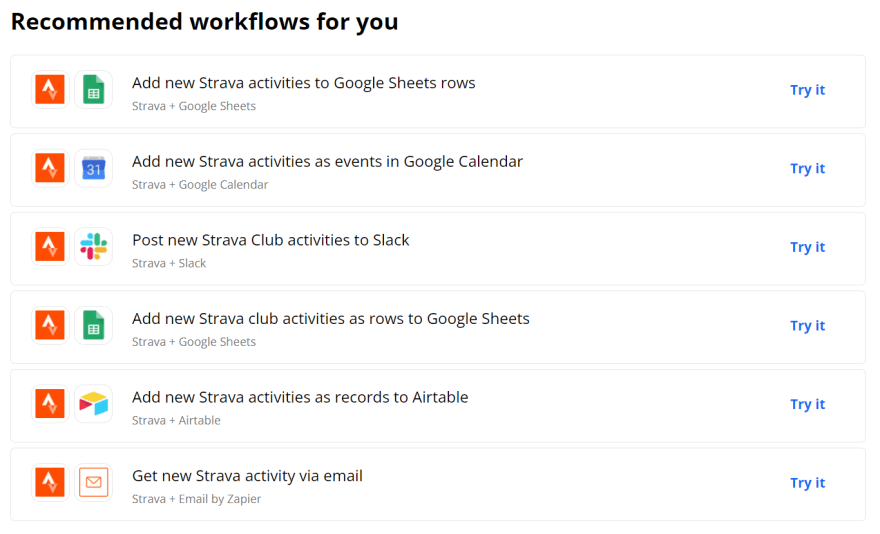Click Google Sheets icon in first workflow
880x534 pixels.
point(94,89)
